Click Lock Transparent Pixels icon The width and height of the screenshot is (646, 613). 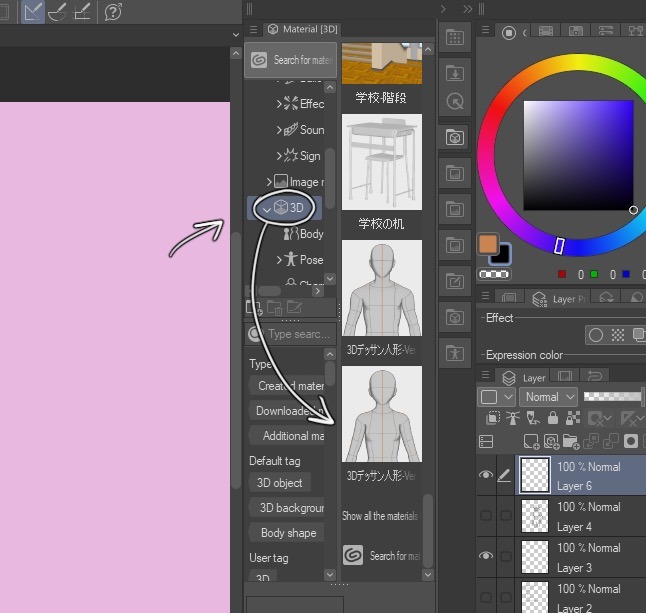[573, 418]
